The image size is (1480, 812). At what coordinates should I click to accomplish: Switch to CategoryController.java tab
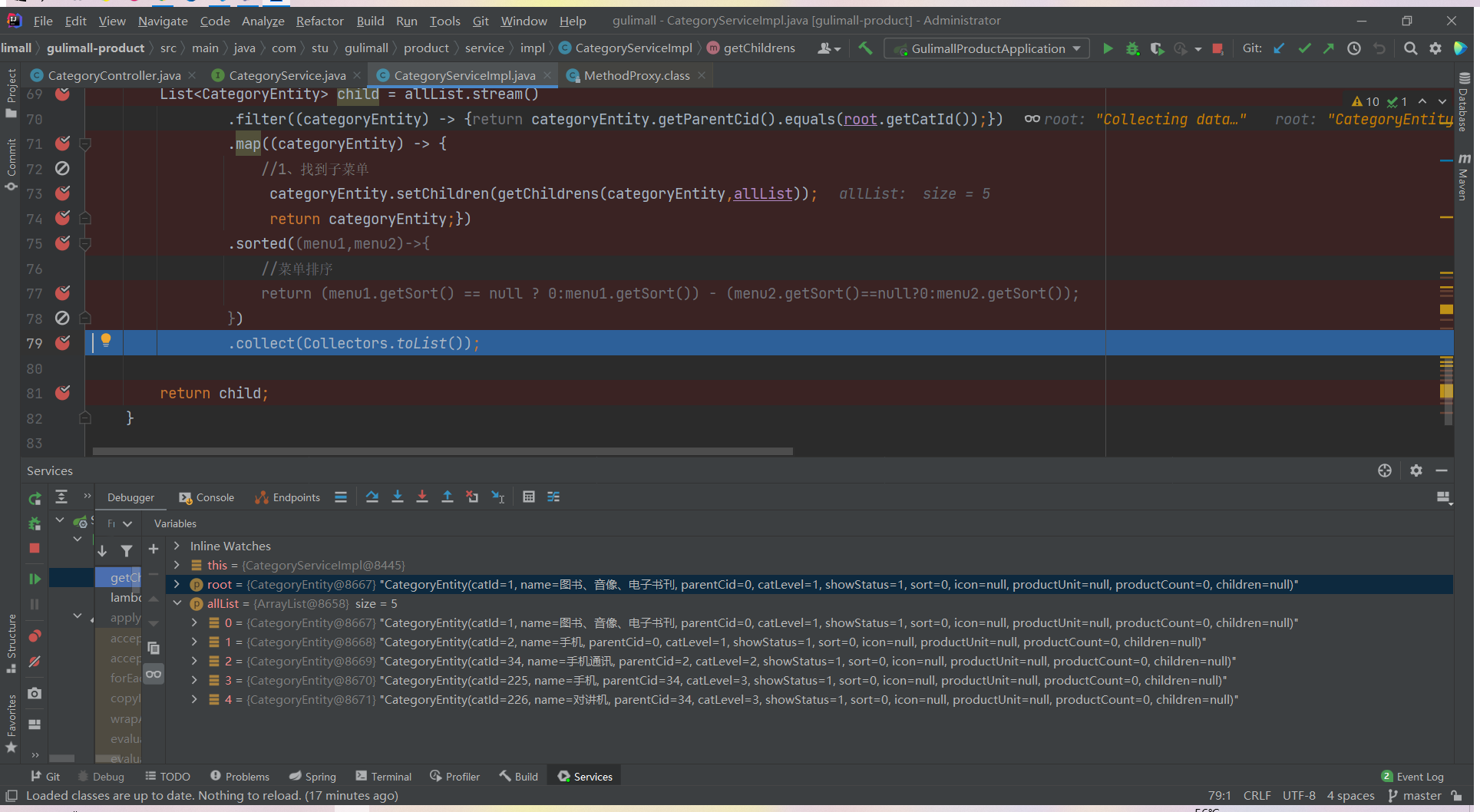[114, 75]
